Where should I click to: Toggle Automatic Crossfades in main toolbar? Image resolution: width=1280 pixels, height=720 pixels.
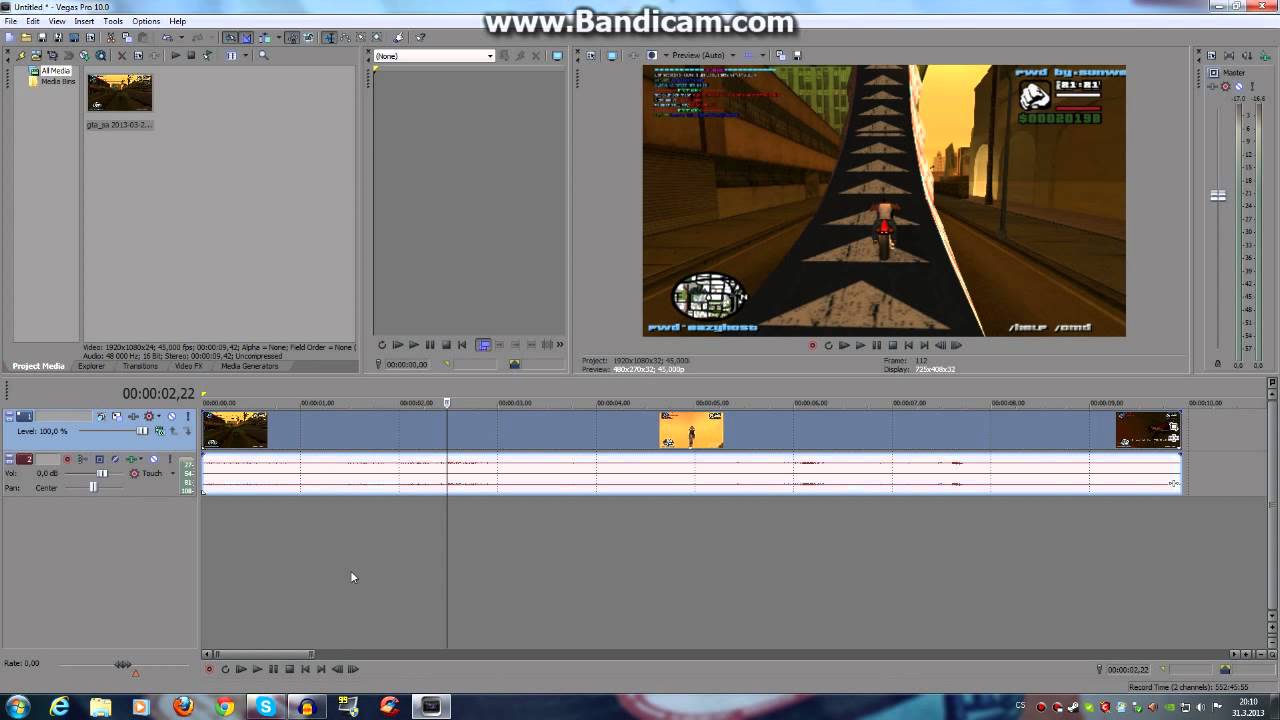[246, 37]
